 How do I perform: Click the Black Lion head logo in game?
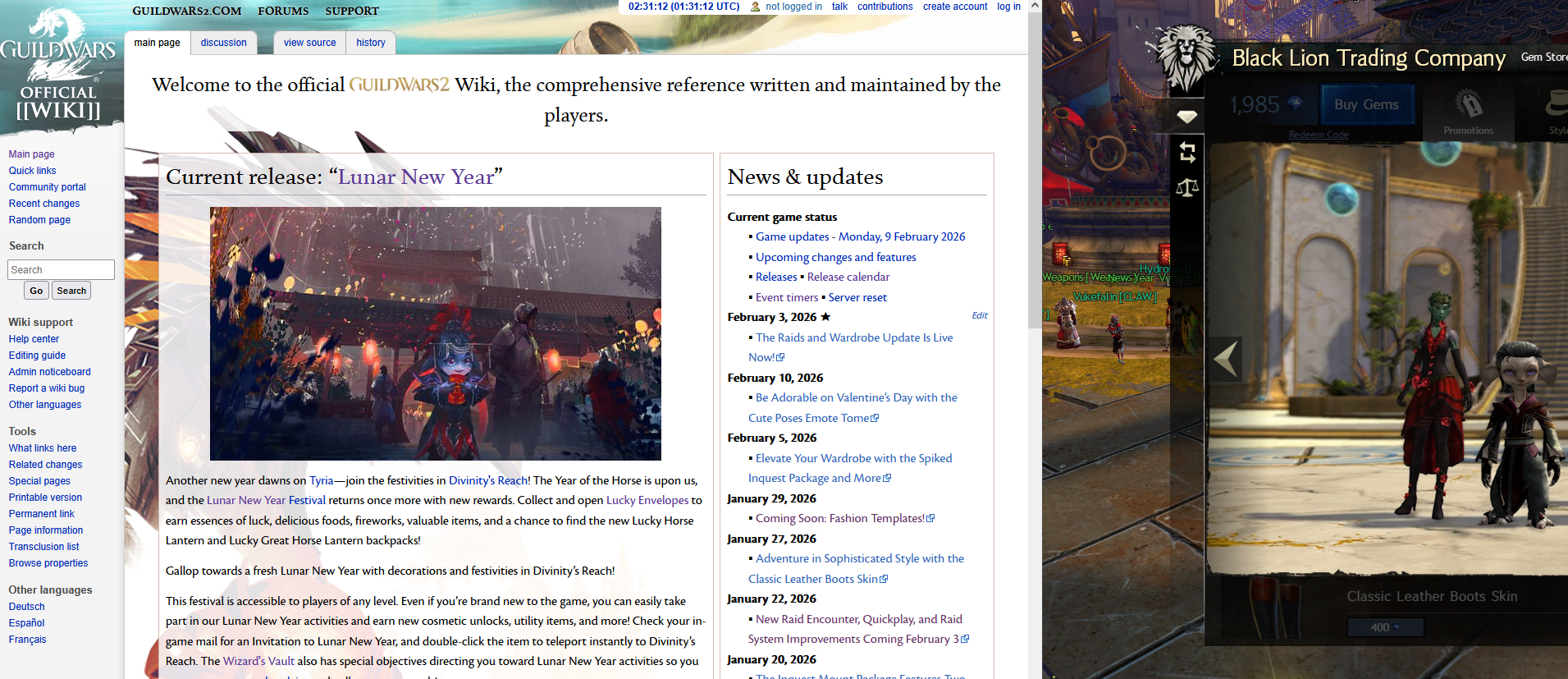pos(1186,57)
